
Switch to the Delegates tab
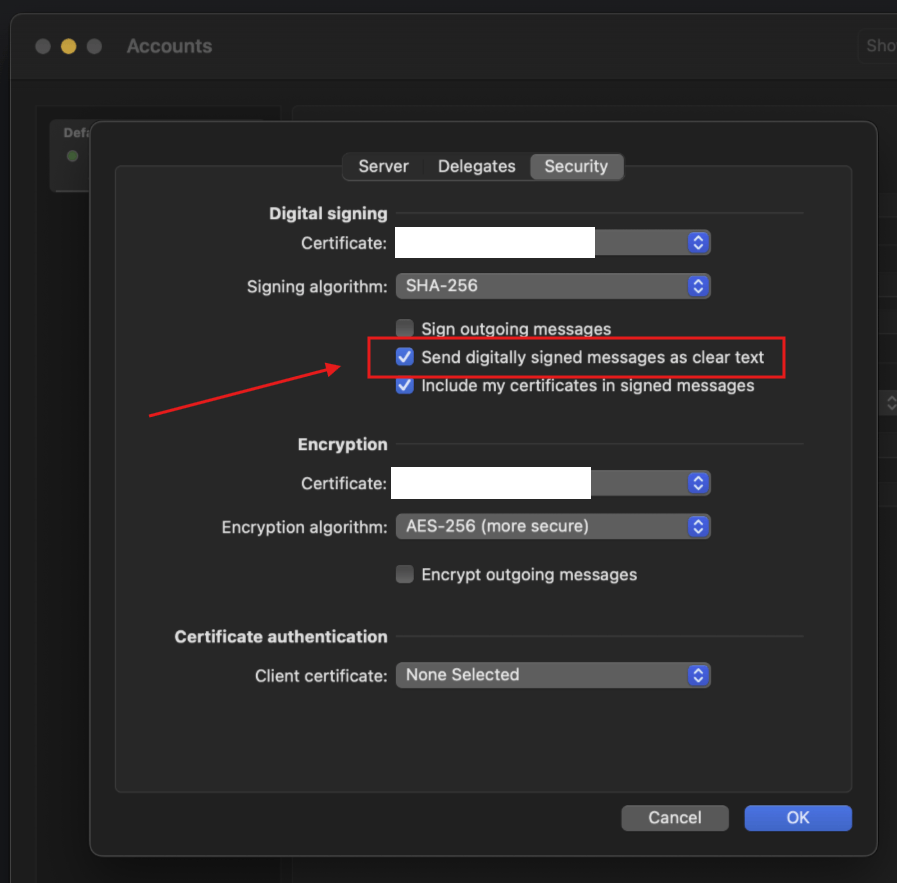click(477, 166)
